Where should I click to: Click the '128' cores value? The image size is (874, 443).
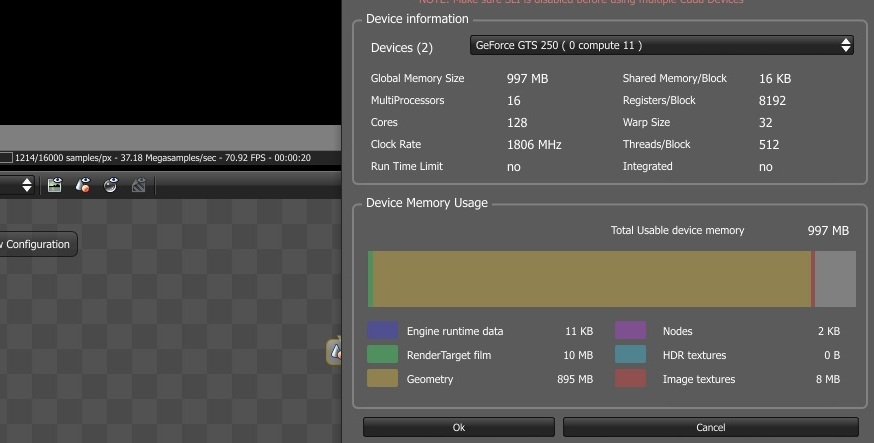click(x=517, y=123)
